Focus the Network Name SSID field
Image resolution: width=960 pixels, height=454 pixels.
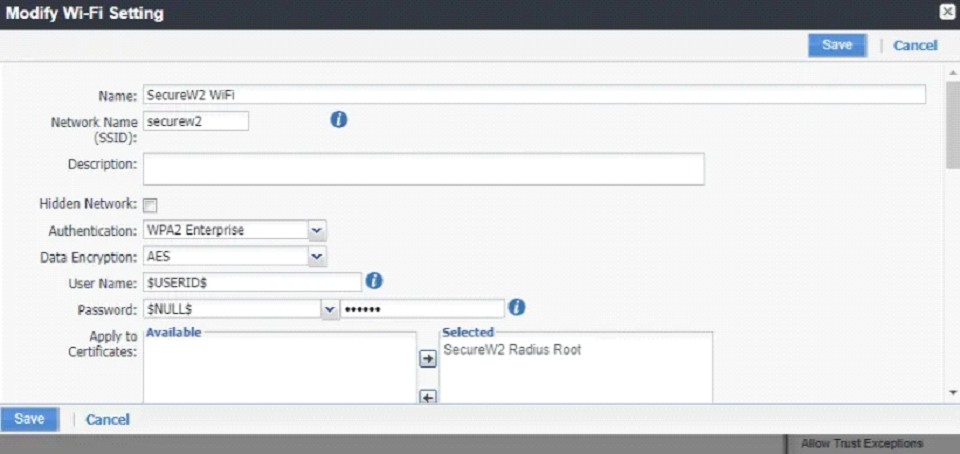tap(195, 121)
